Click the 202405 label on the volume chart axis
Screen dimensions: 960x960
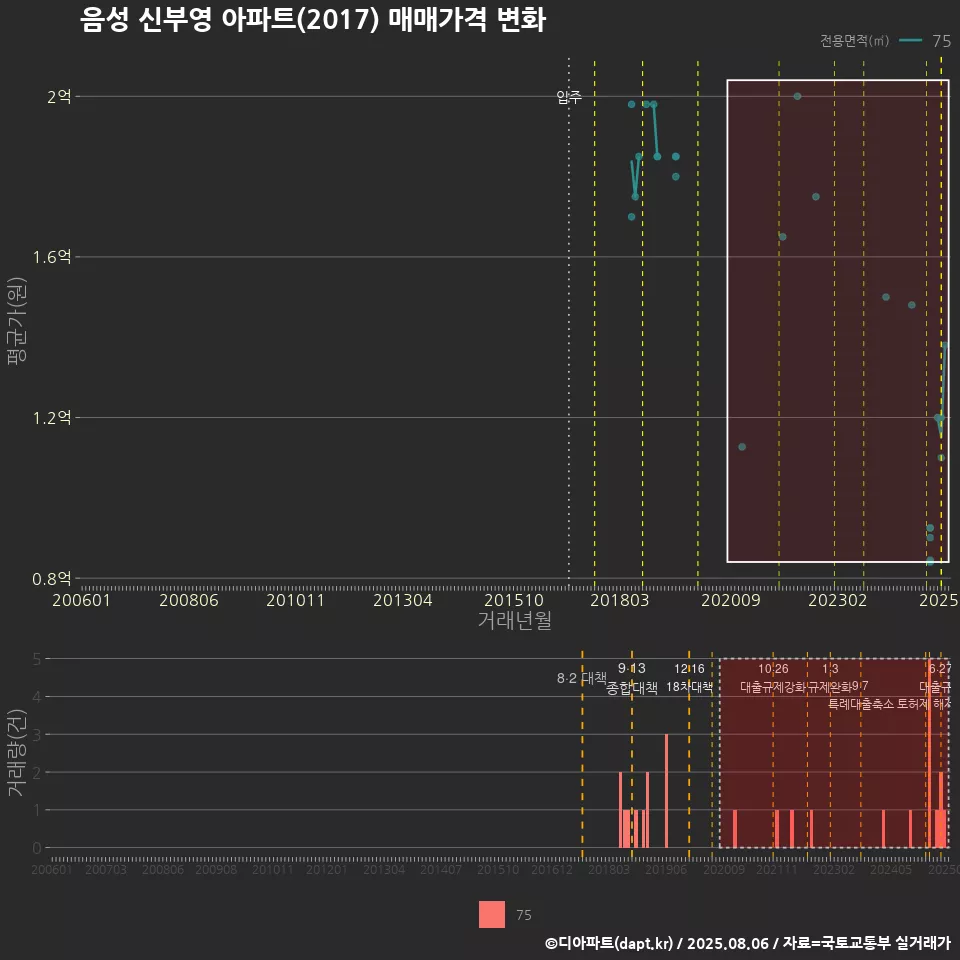891,869
